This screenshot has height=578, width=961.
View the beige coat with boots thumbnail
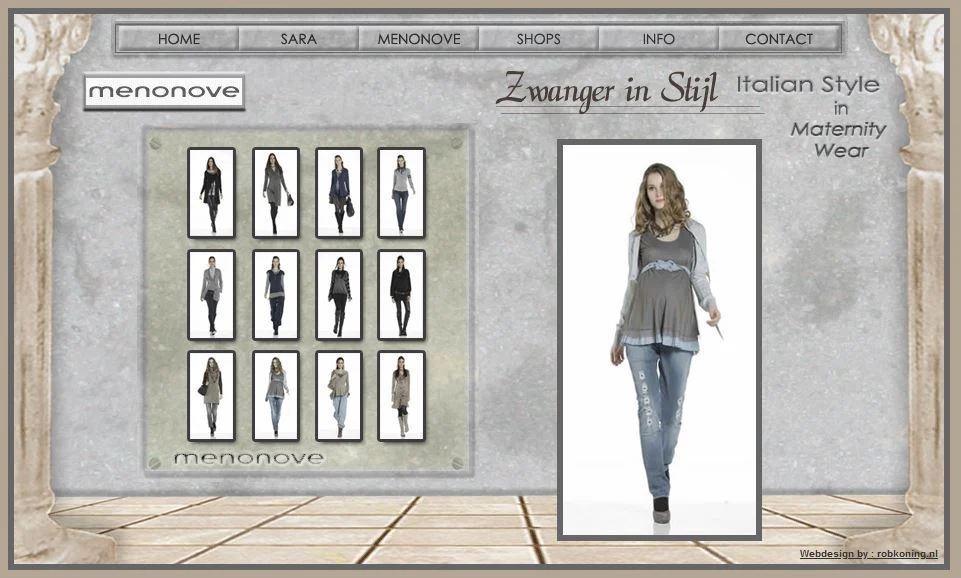click(401, 396)
